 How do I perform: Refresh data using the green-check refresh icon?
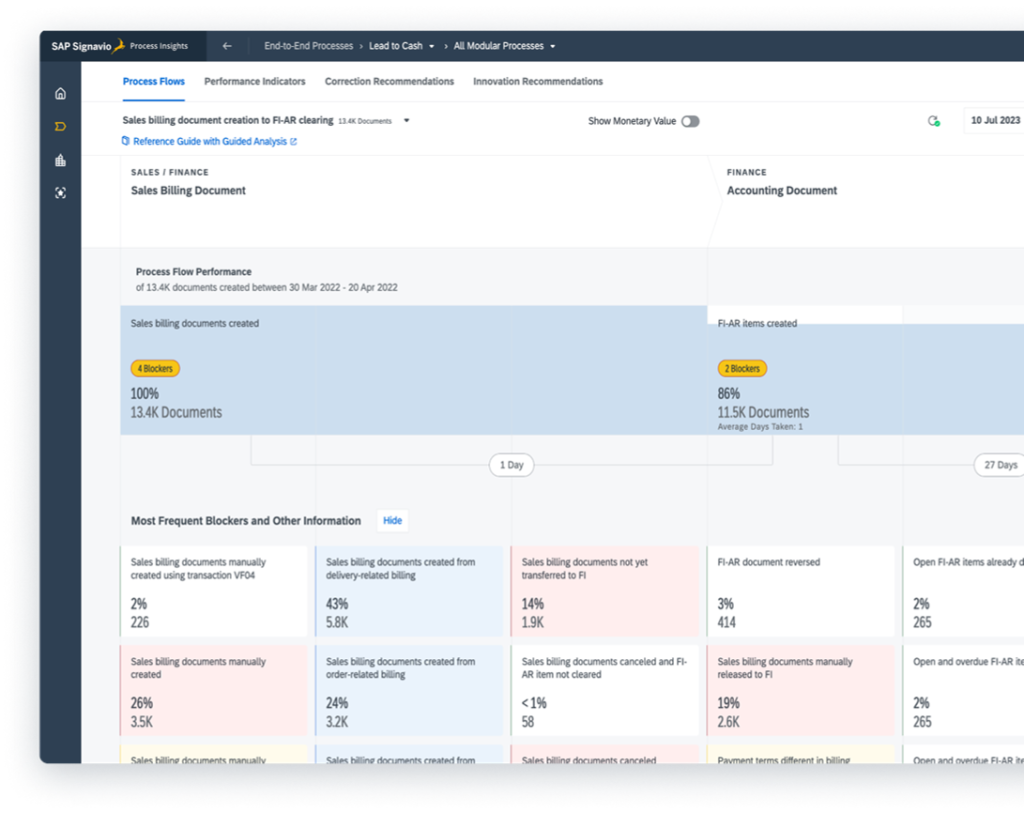click(x=933, y=119)
